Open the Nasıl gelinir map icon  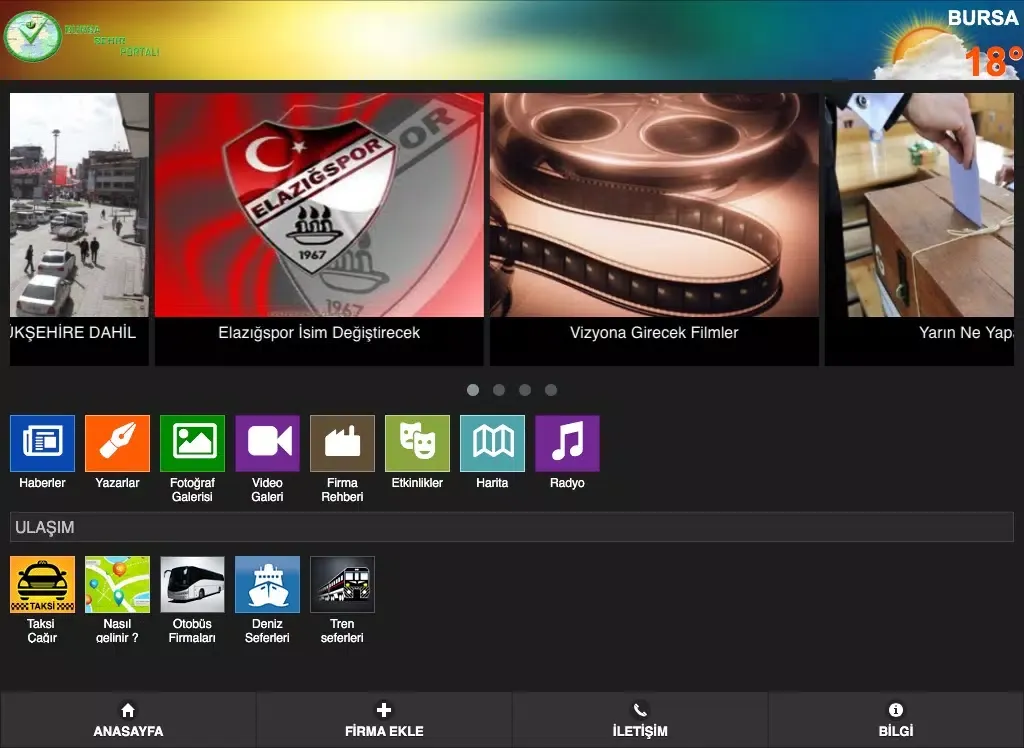[118, 584]
